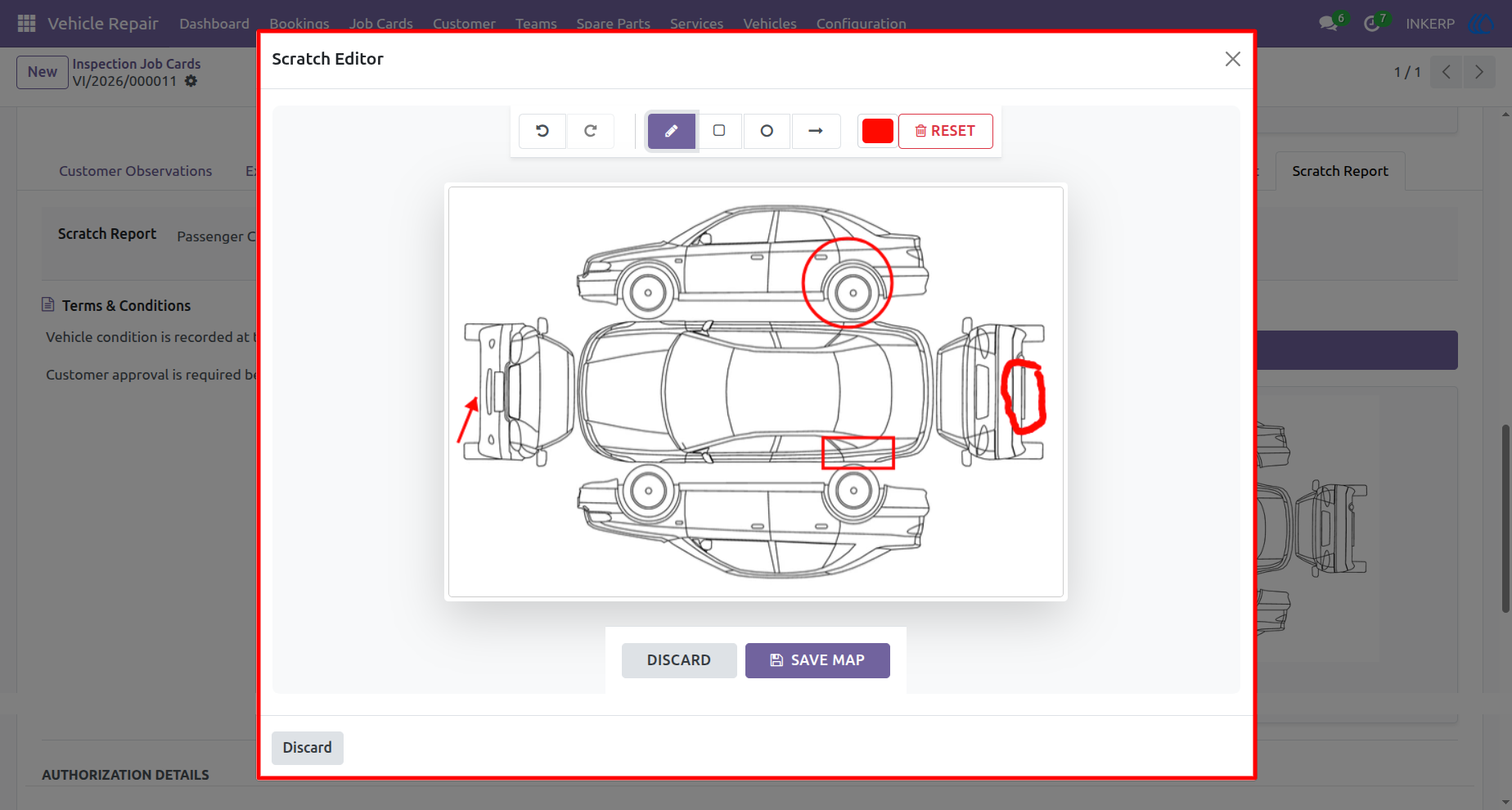Go to the next record arrow

coord(1479,72)
